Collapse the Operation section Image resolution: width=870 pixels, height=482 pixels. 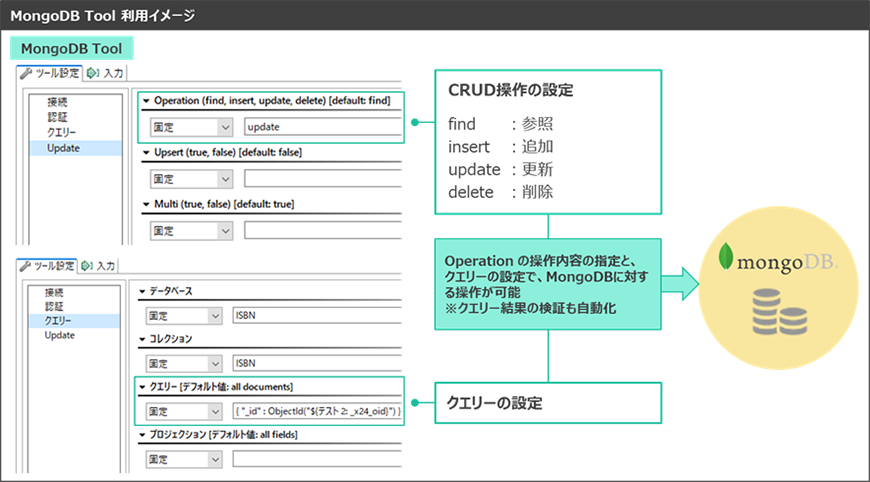[146, 101]
